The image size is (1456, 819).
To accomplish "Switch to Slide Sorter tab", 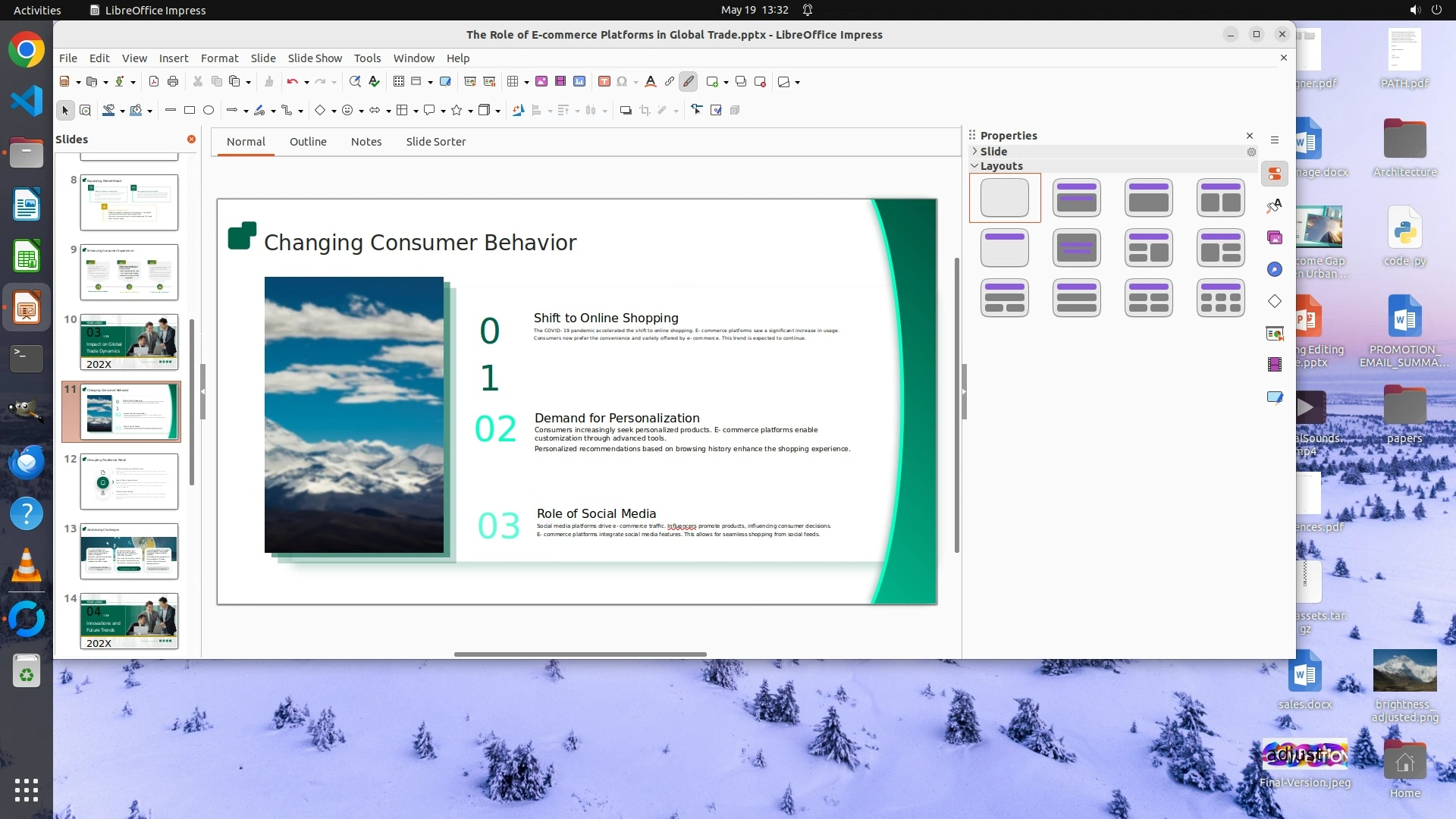I will point(435,142).
